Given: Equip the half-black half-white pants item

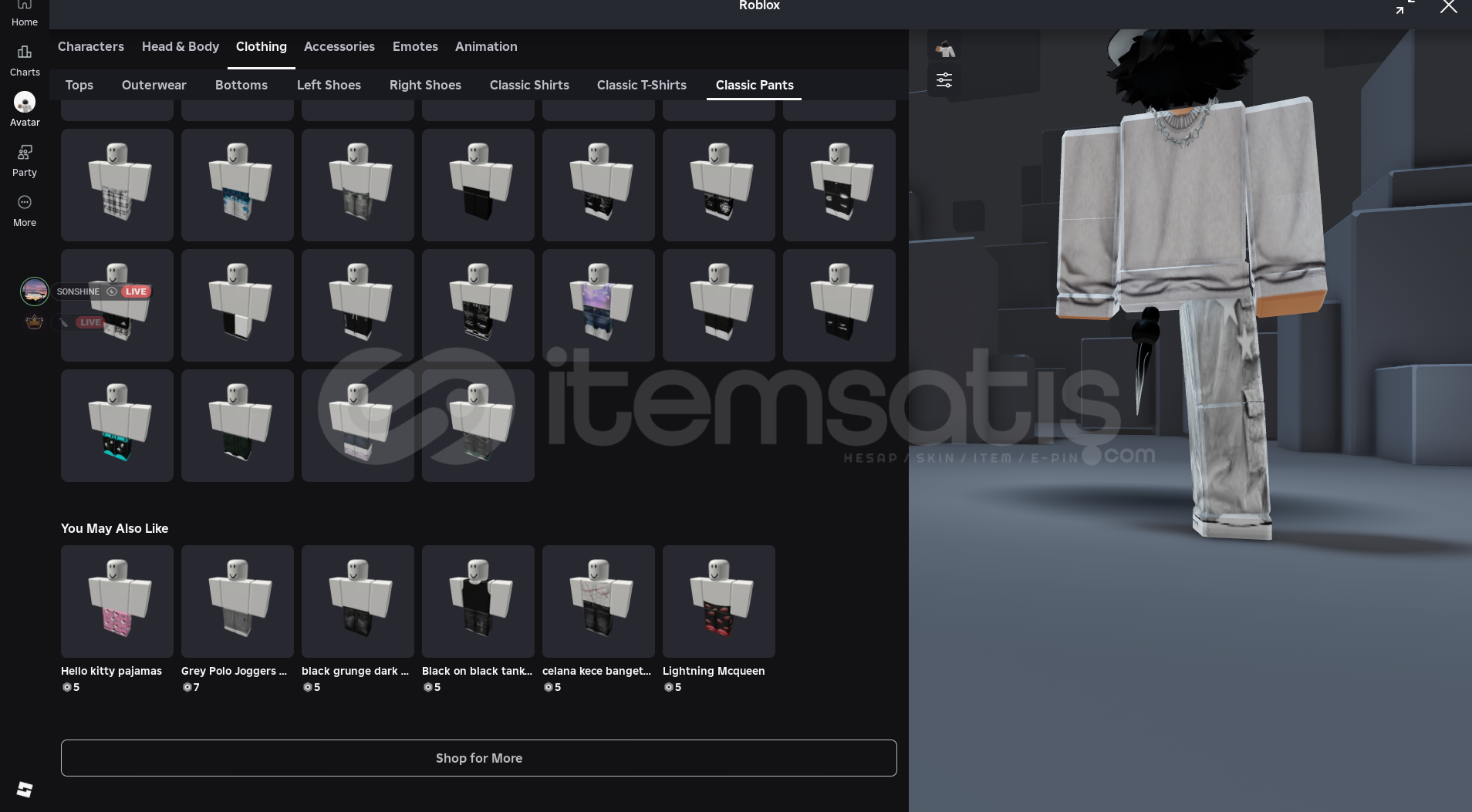Looking at the screenshot, I should (238, 305).
